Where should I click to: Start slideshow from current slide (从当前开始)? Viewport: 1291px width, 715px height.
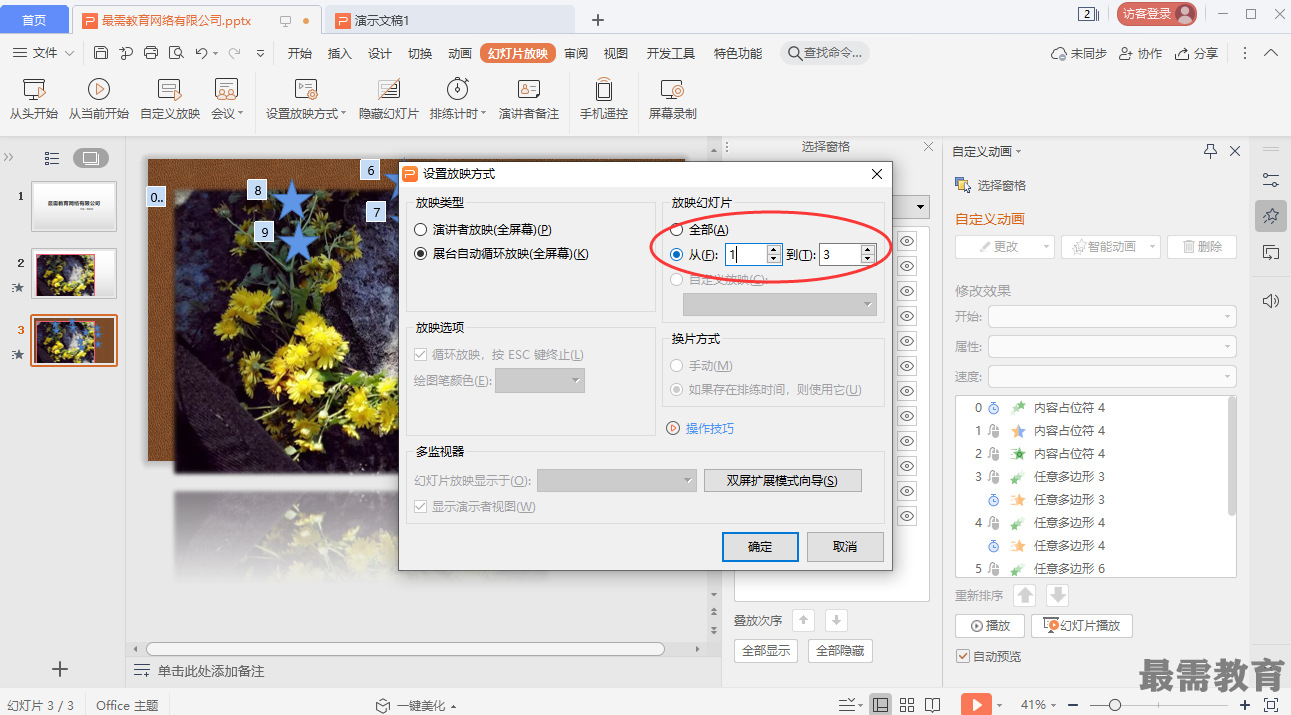(x=98, y=99)
